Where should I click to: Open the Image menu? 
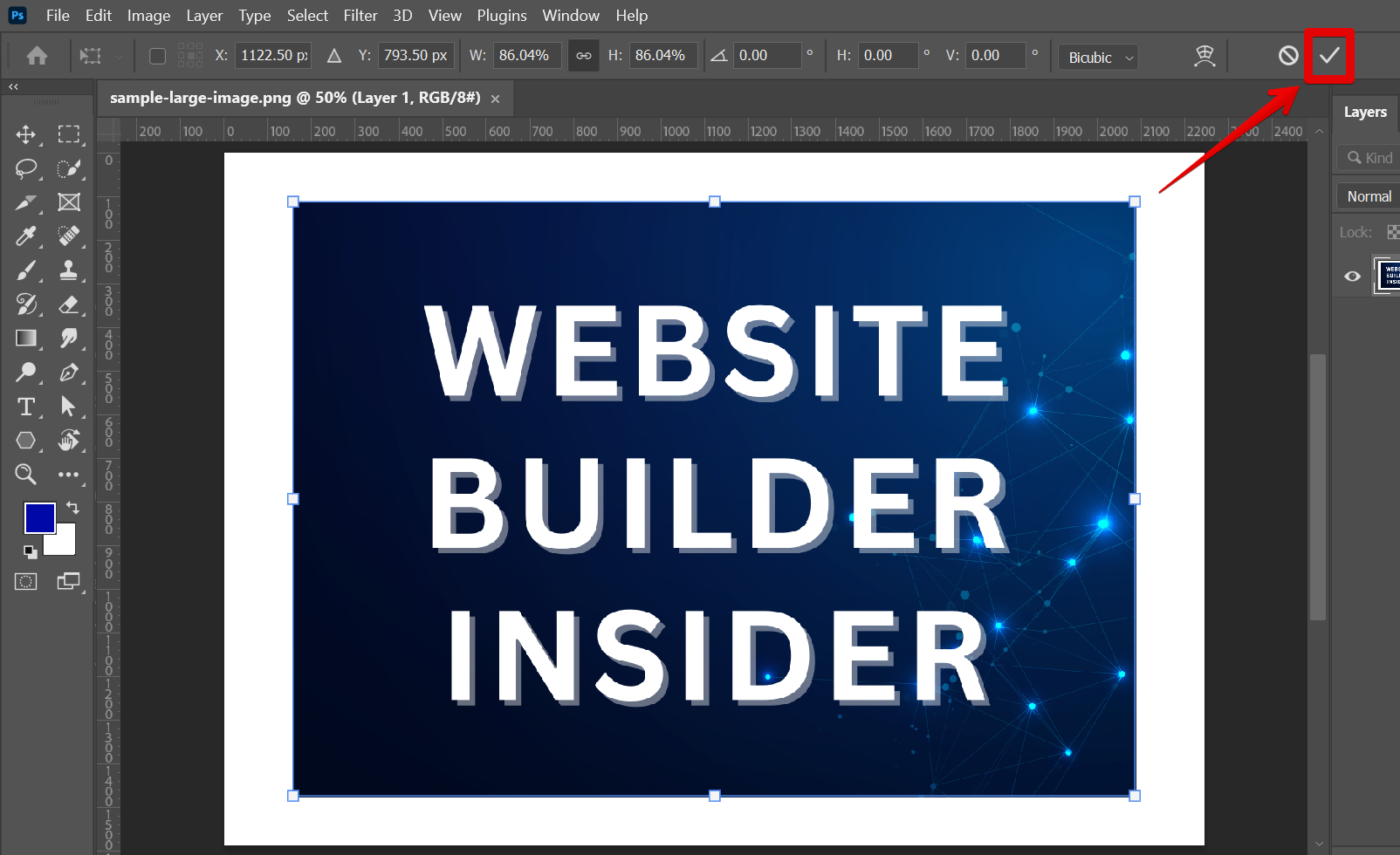[x=149, y=16]
